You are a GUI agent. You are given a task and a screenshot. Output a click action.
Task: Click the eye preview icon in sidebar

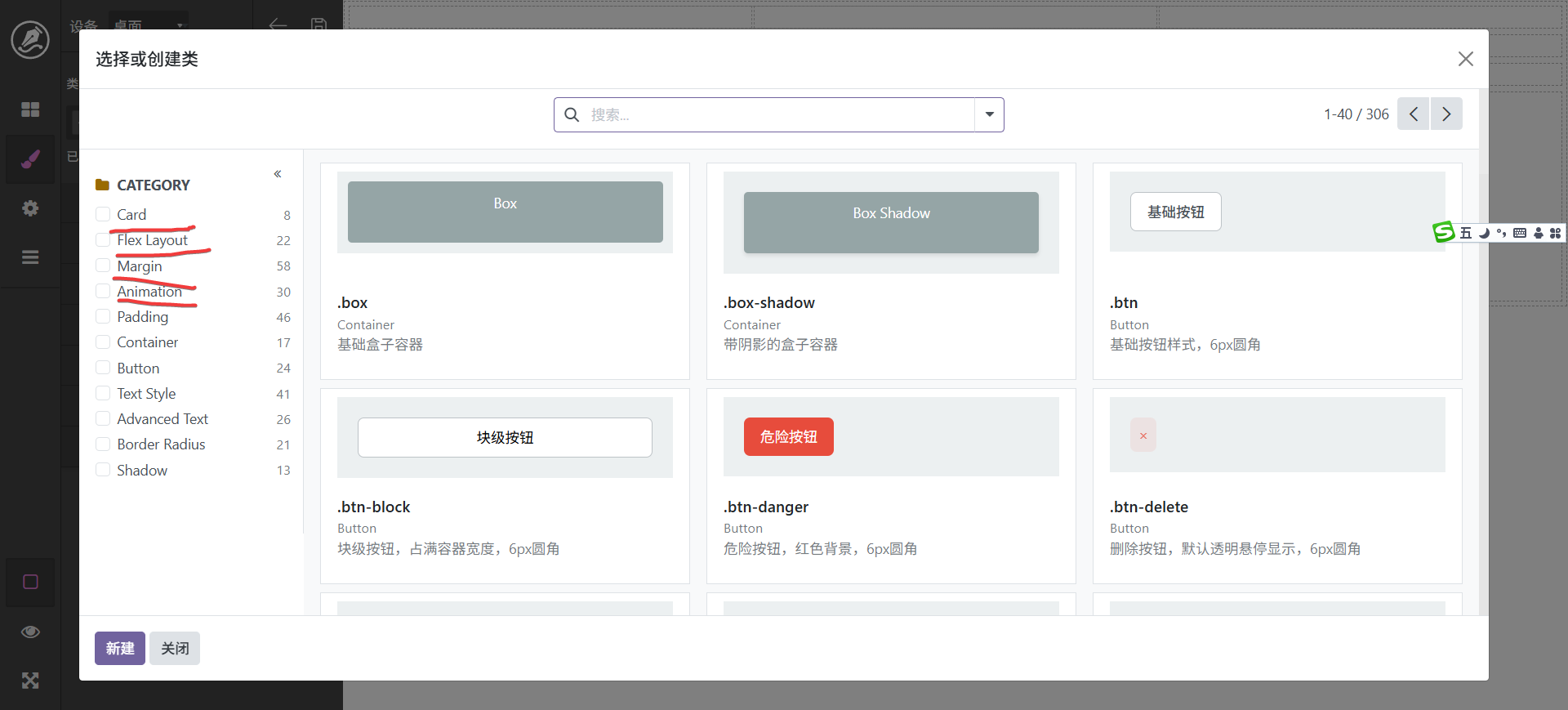pyautogui.click(x=30, y=632)
